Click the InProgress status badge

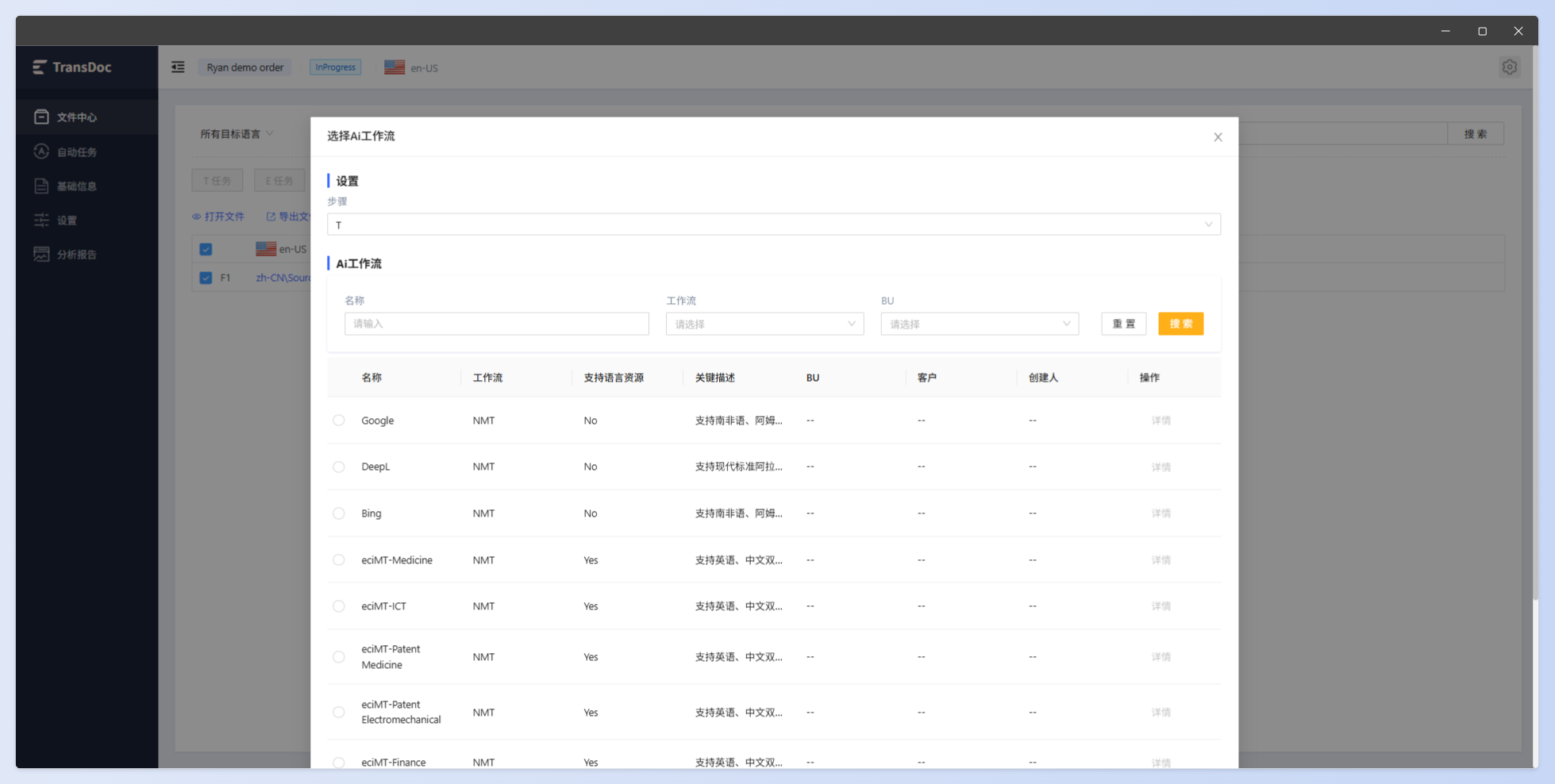[335, 67]
